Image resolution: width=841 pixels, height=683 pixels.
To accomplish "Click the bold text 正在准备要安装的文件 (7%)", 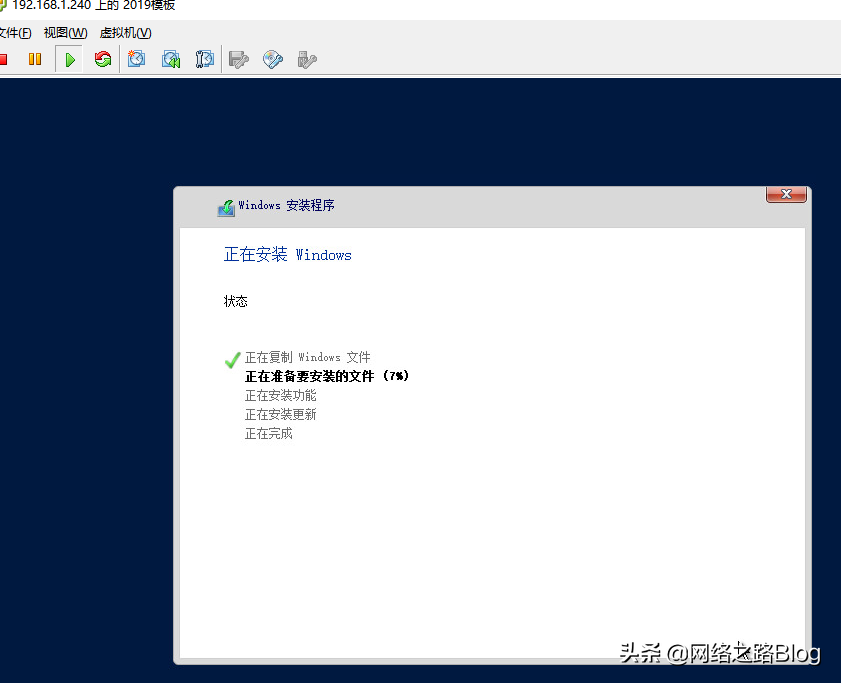I will click(327, 376).
